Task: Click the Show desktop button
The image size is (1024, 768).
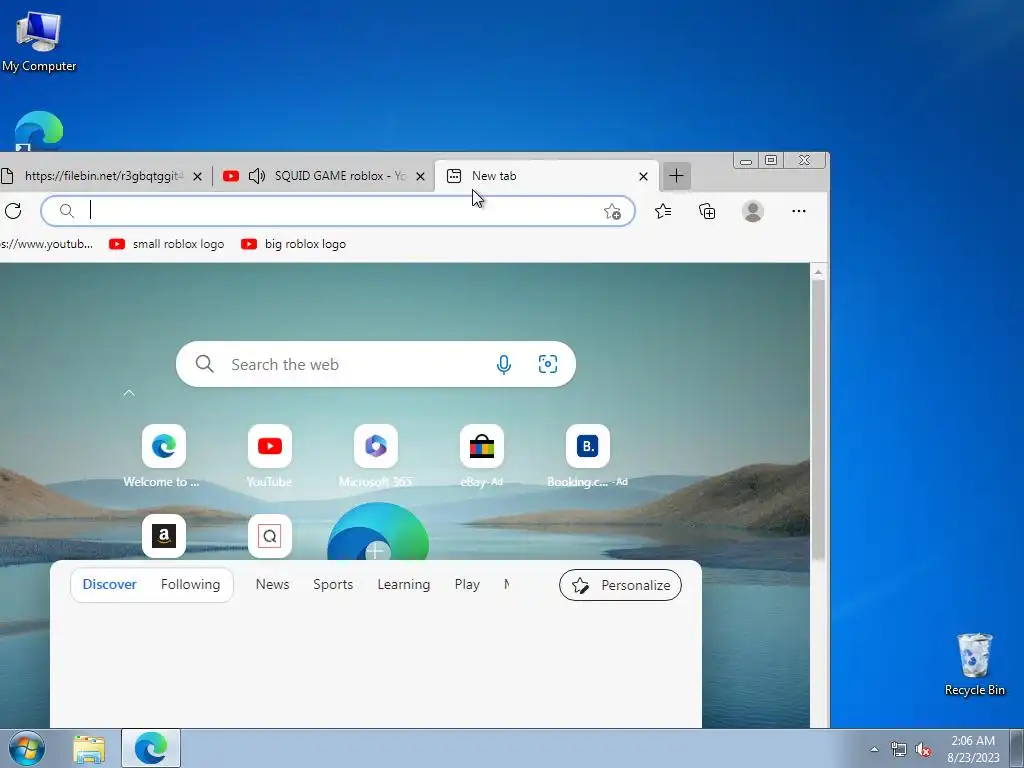Action: 1017,748
